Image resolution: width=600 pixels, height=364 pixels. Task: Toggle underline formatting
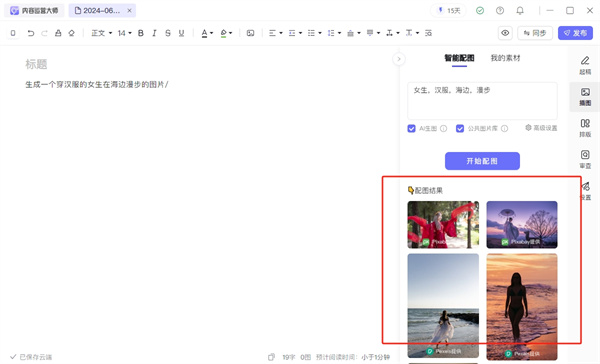(x=181, y=33)
